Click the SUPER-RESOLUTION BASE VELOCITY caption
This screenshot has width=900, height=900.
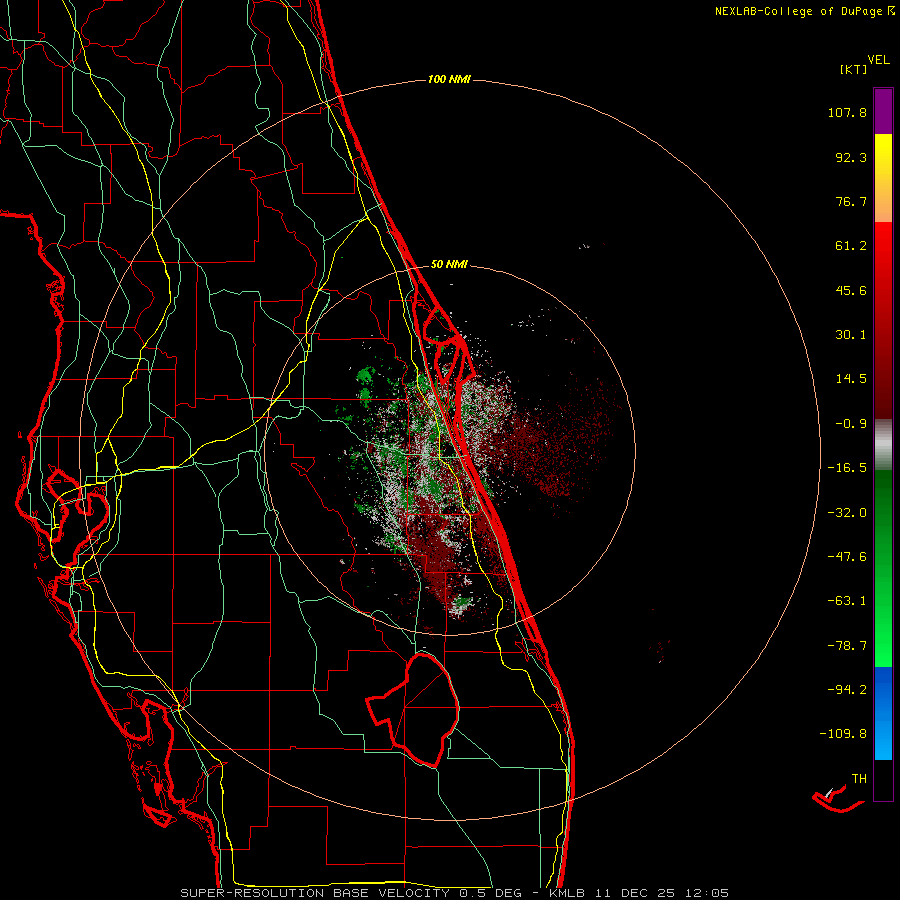point(317,893)
